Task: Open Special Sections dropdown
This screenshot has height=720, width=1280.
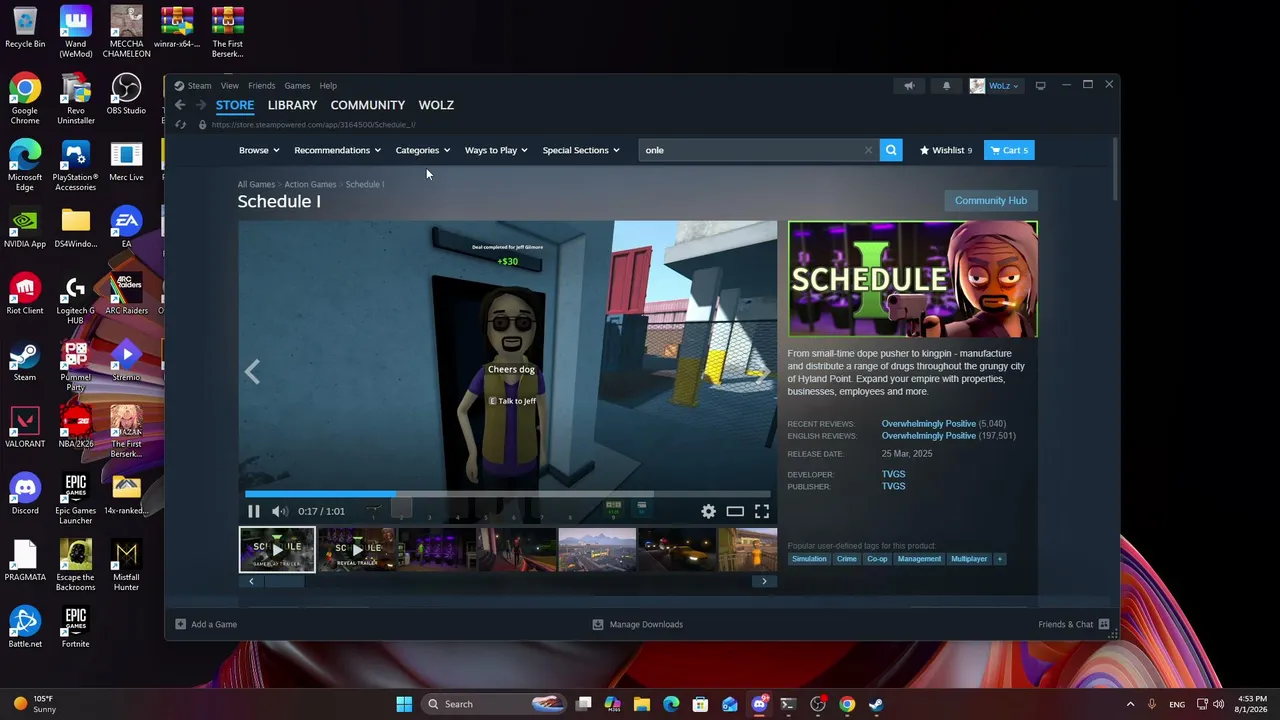Action: (580, 150)
